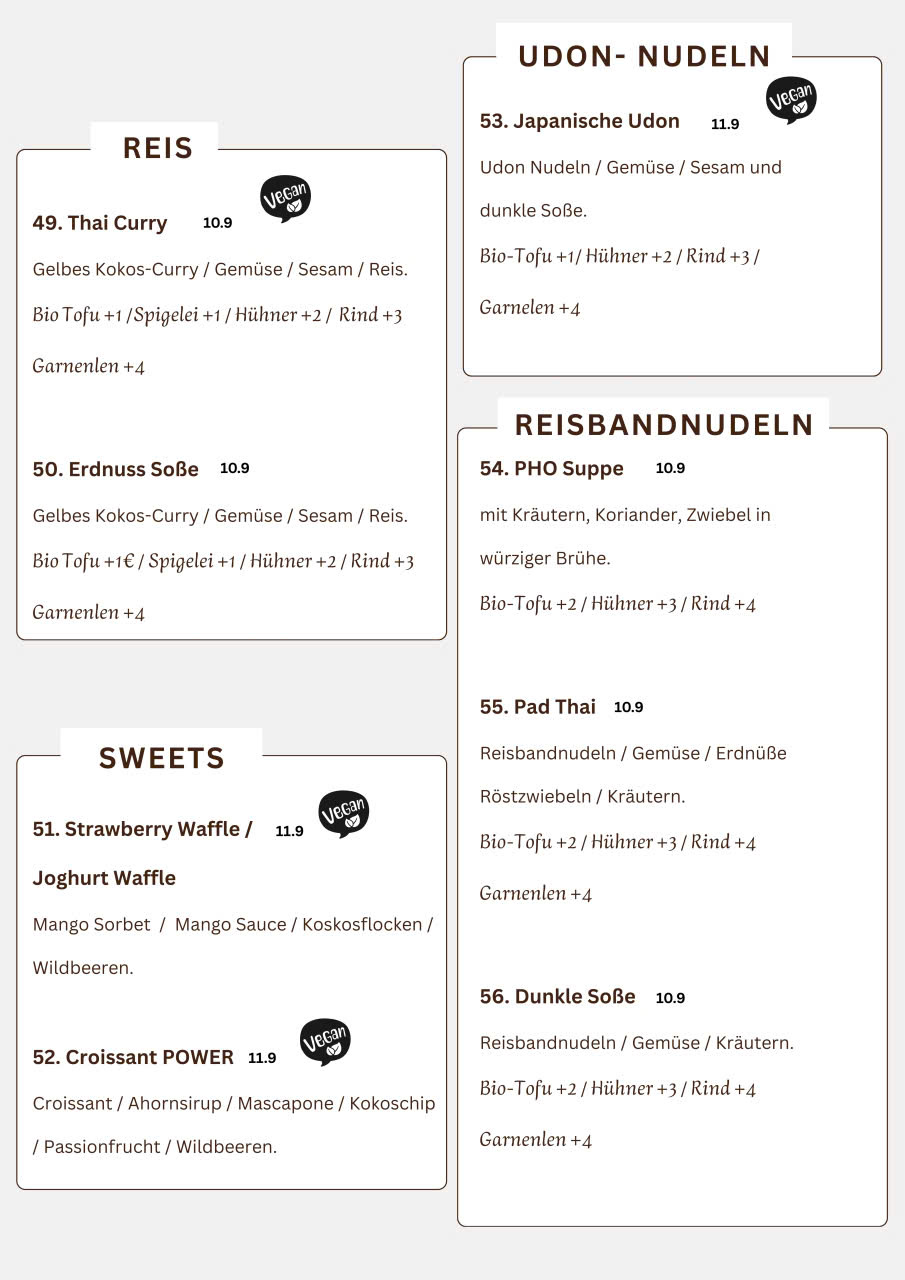This screenshot has width=905, height=1280.
Task: Select the UDON- NUDELN section heading
Action: tap(644, 56)
